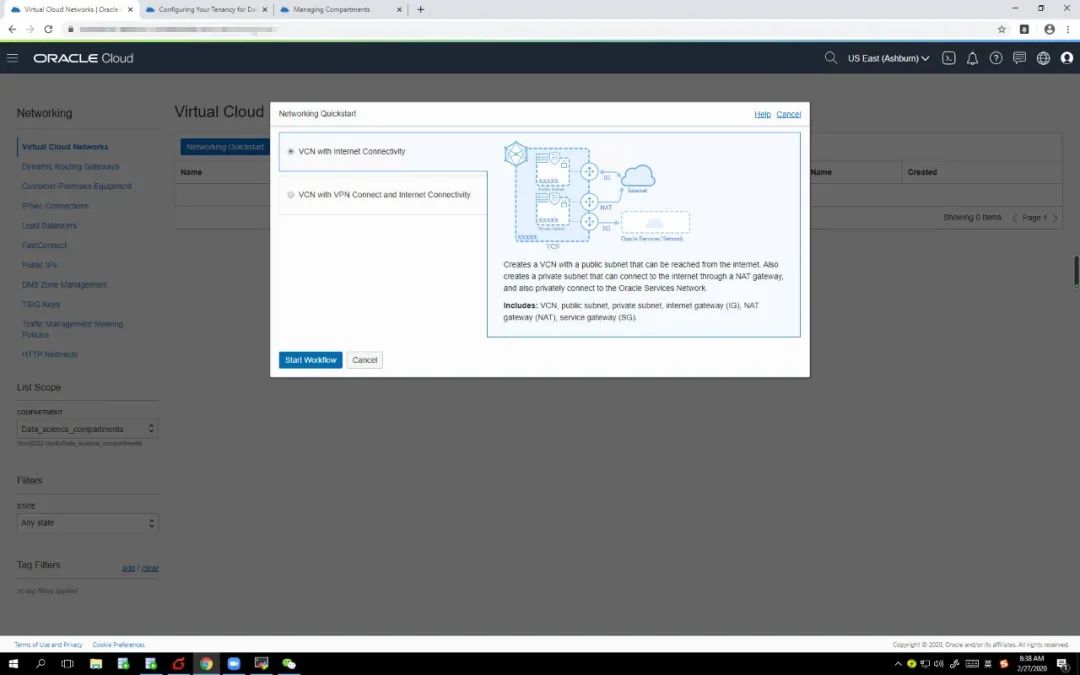Viewport: 1080px width, 675px height.
Task: Click the Networking Quickstart background button
Action: tap(225, 147)
